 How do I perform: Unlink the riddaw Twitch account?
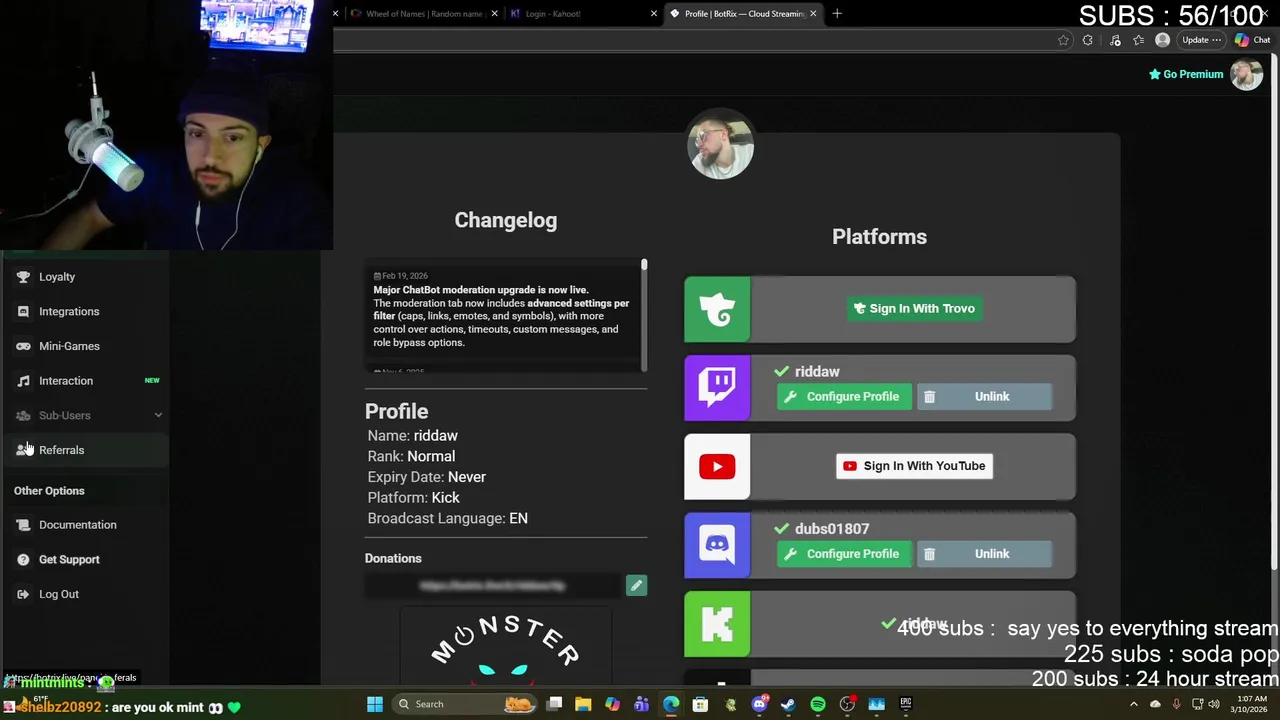click(x=984, y=397)
